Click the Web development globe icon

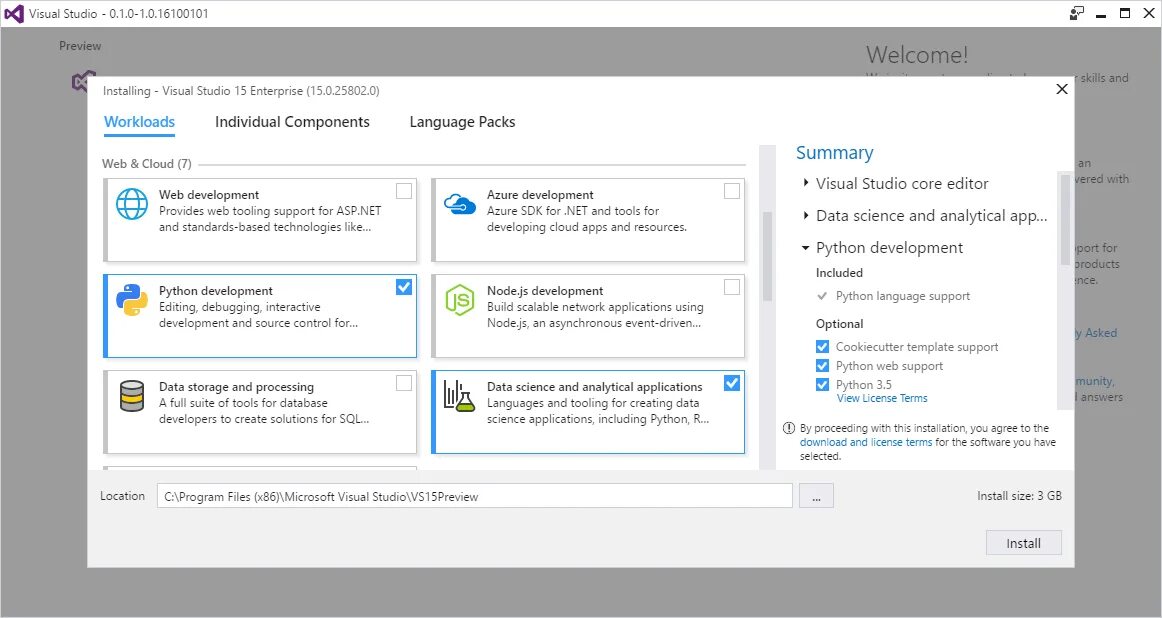coord(132,205)
